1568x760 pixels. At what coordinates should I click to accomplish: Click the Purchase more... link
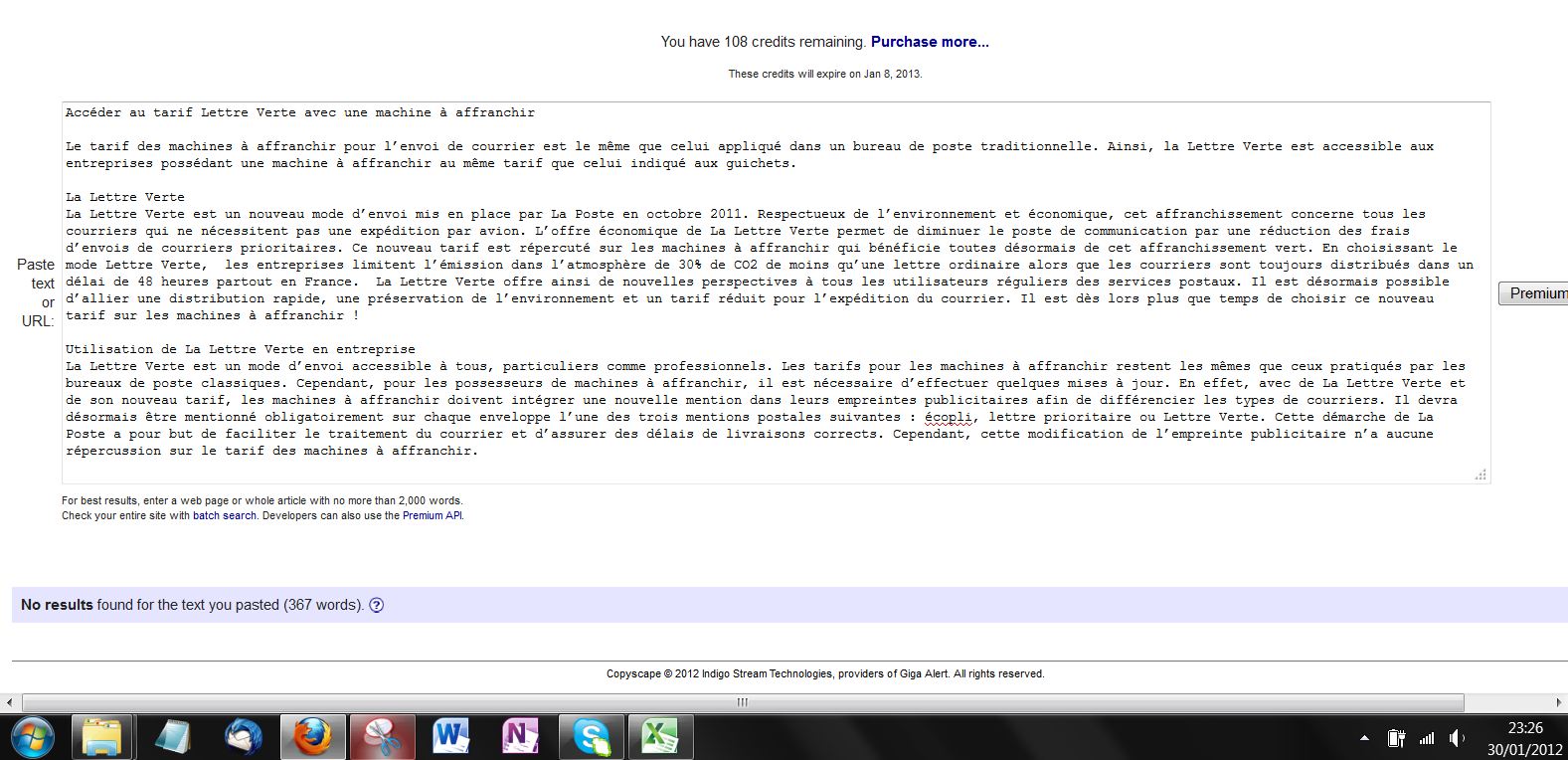930,42
